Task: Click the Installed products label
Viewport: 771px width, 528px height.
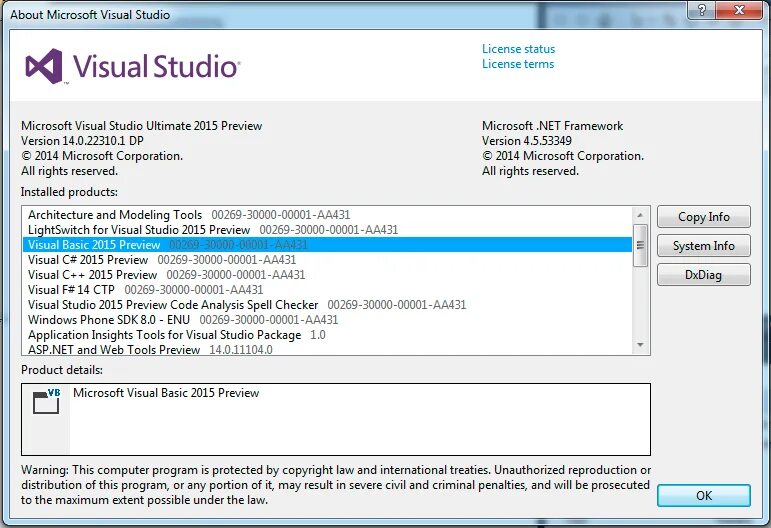Action: (x=69, y=192)
